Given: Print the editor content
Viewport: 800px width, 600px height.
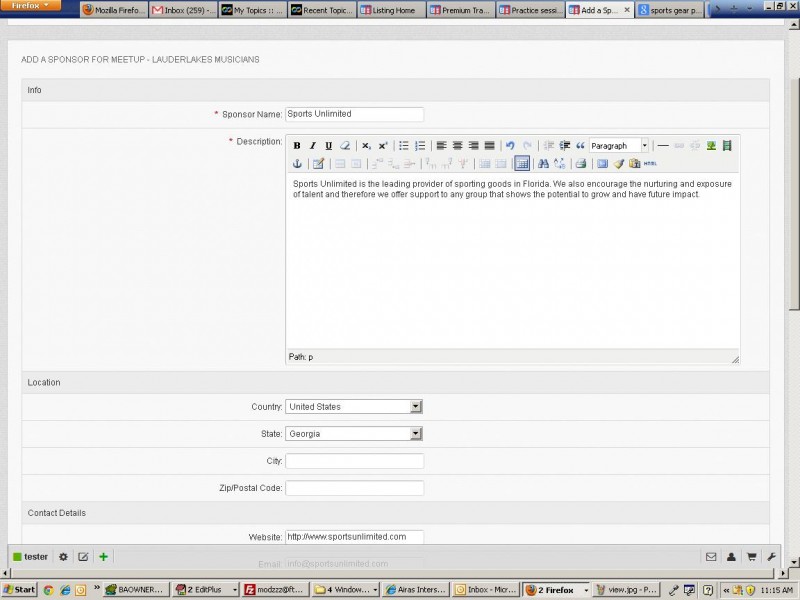Looking at the screenshot, I should pos(581,164).
